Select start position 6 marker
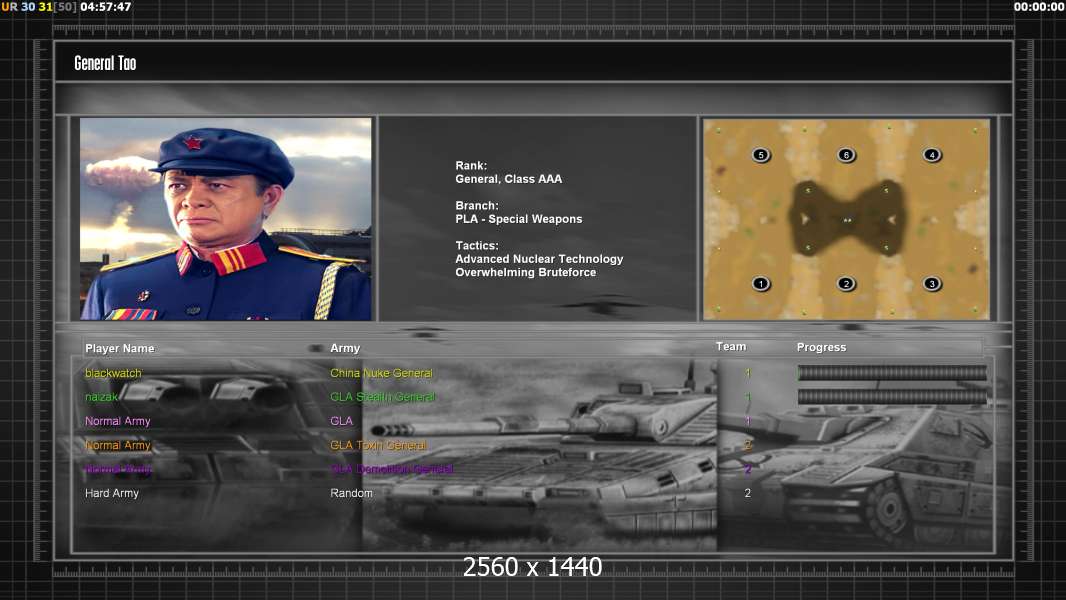This screenshot has width=1066, height=600. click(x=846, y=155)
